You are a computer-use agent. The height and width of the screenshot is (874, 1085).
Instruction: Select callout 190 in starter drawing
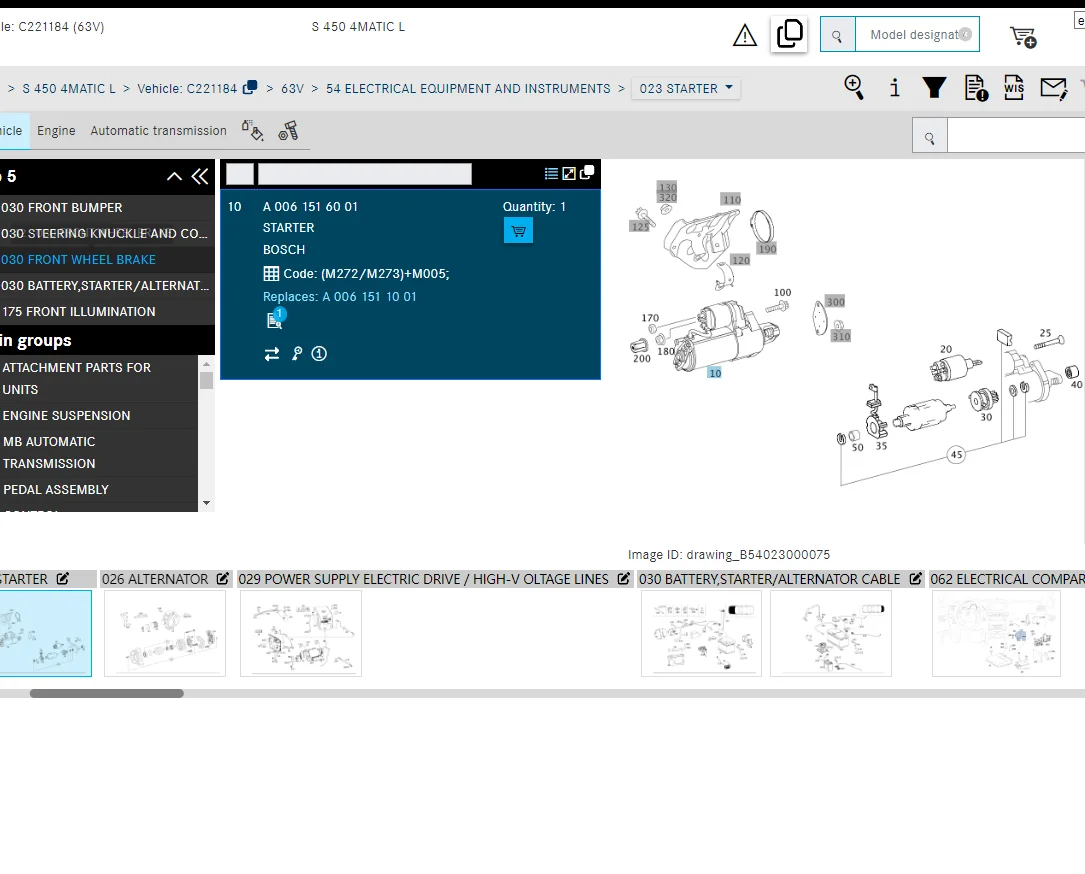coord(767,249)
